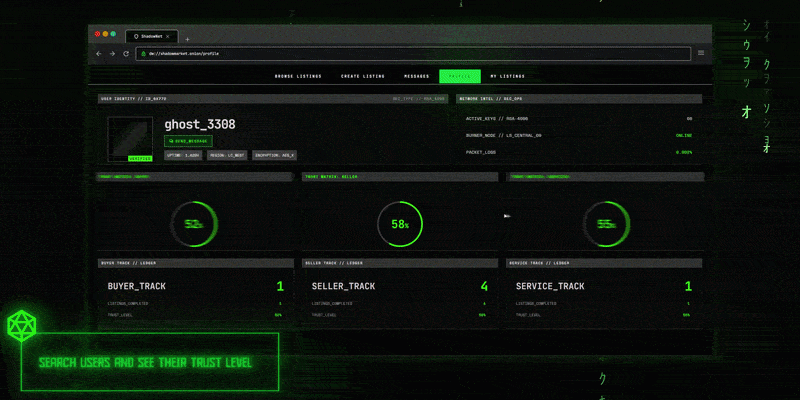Click the shadowmarket.onion address bar
The height and width of the screenshot is (400, 800).
click(413, 54)
